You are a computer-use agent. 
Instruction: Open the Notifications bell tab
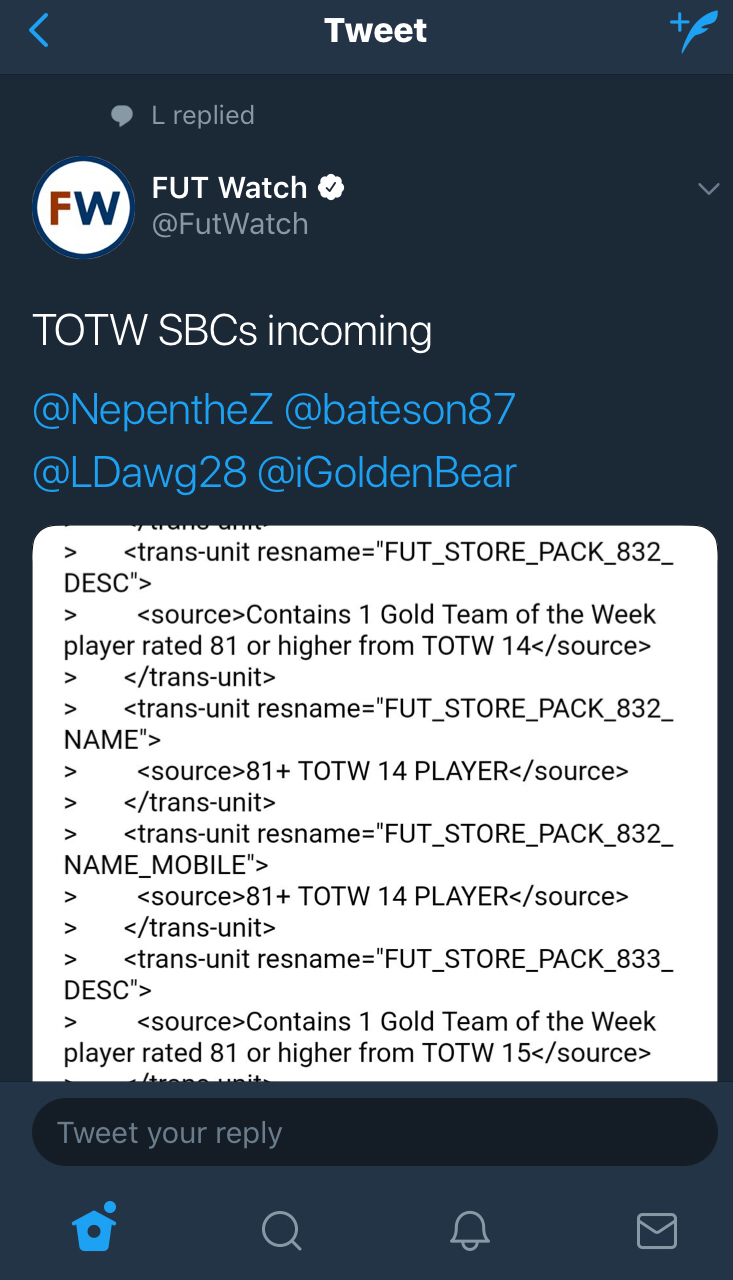tap(469, 1230)
